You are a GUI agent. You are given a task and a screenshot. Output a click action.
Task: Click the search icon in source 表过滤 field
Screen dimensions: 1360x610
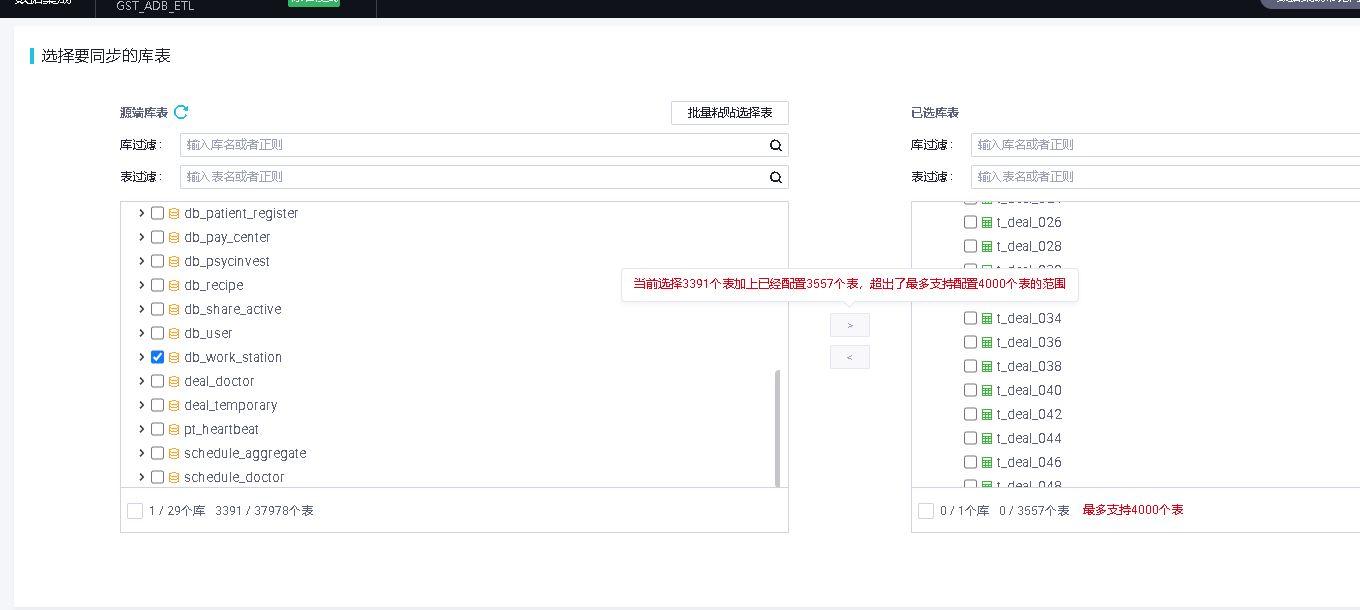pyautogui.click(x=775, y=177)
